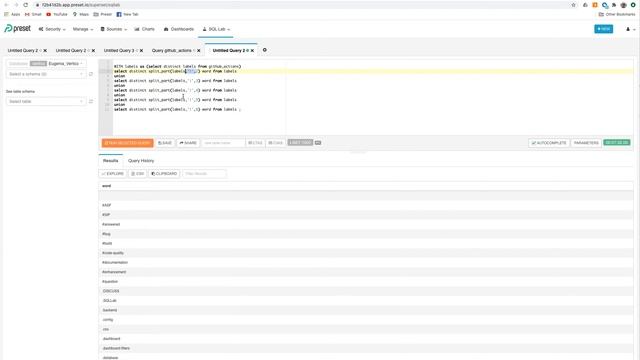Open the Gmail bookmark
640x360 pixels.
tap(33, 14)
